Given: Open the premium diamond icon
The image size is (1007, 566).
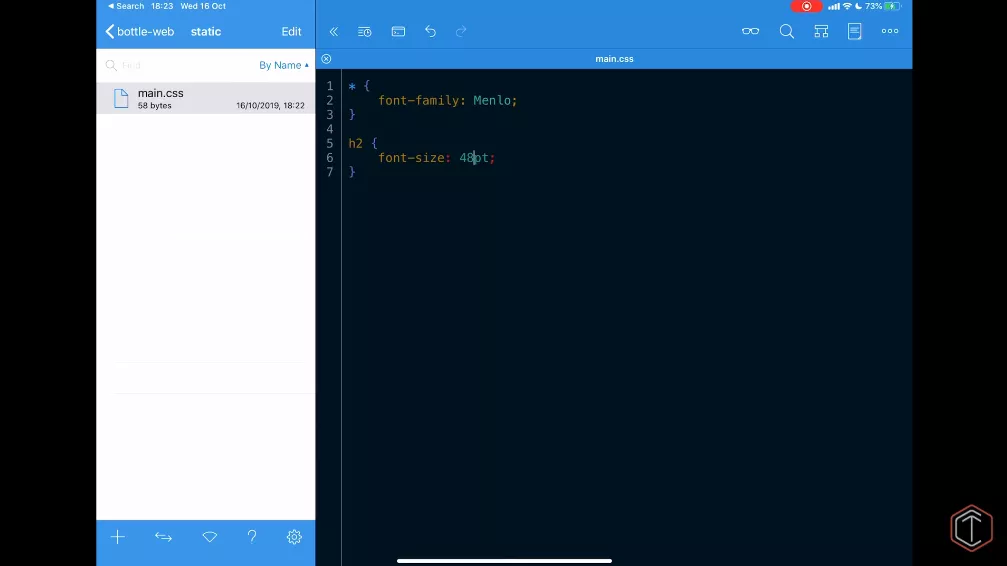Looking at the screenshot, I should [x=209, y=537].
